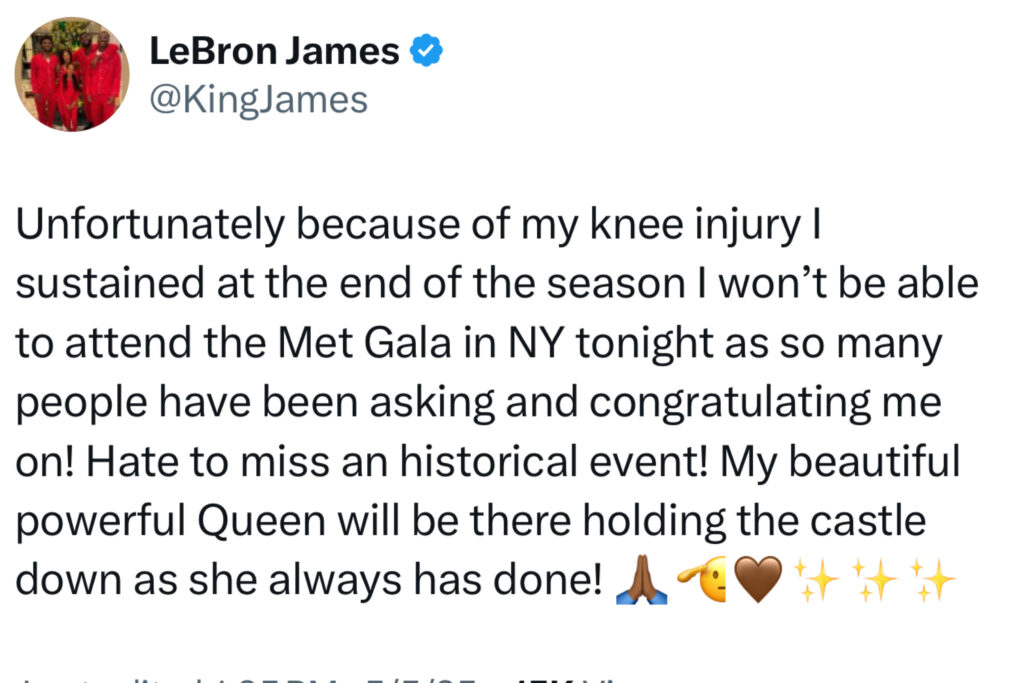The width and height of the screenshot is (1024, 683).
Task: Click the word "congratulating" in the tweet
Action: point(730,404)
